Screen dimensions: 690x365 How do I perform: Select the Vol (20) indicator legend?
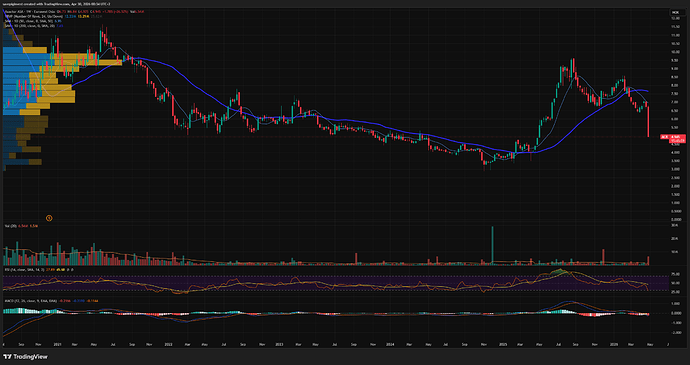21,225
